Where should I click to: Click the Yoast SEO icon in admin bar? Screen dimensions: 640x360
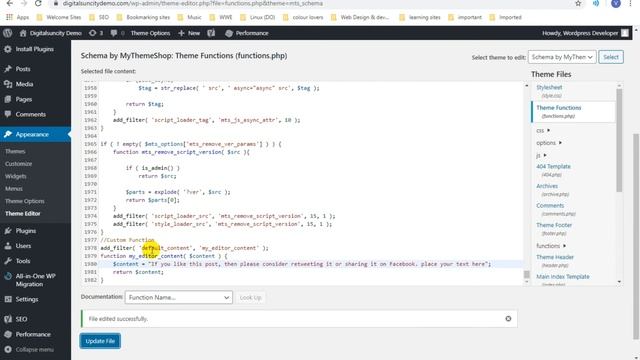coord(211,33)
